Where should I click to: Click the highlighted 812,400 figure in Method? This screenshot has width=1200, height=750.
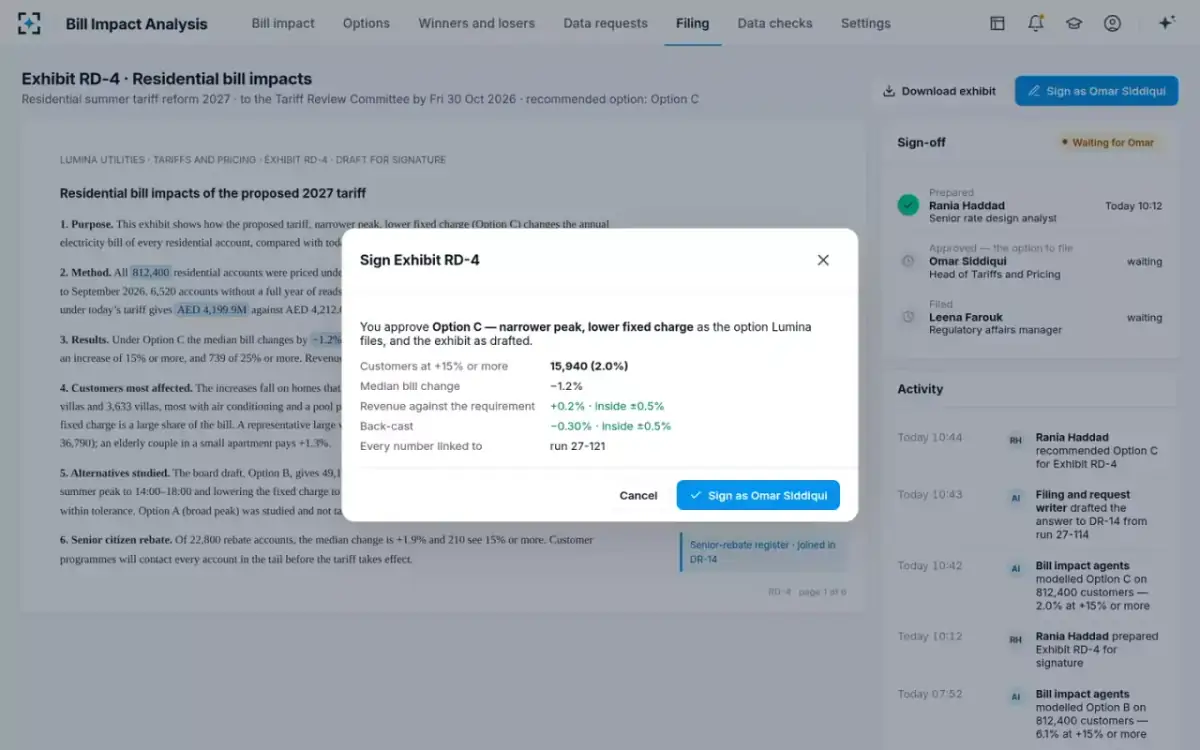pyautogui.click(x=151, y=272)
